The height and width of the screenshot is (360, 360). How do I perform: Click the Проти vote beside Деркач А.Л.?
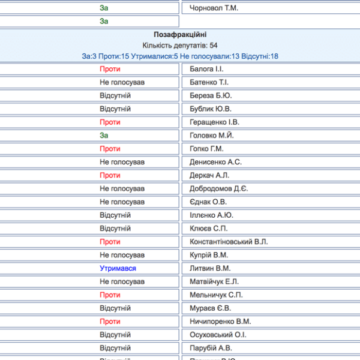[110, 175]
